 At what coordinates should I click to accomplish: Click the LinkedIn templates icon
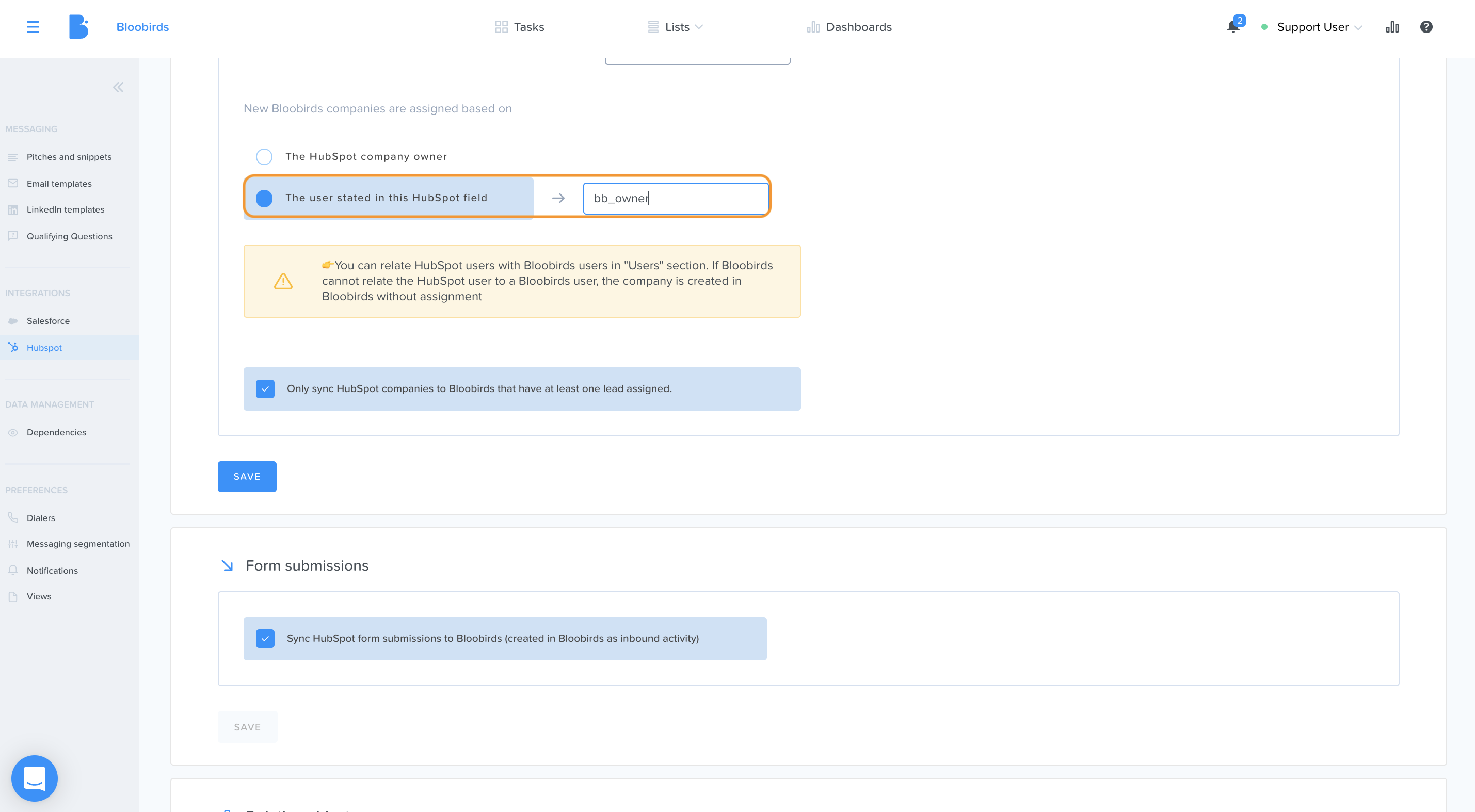pyautogui.click(x=12, y=209)
